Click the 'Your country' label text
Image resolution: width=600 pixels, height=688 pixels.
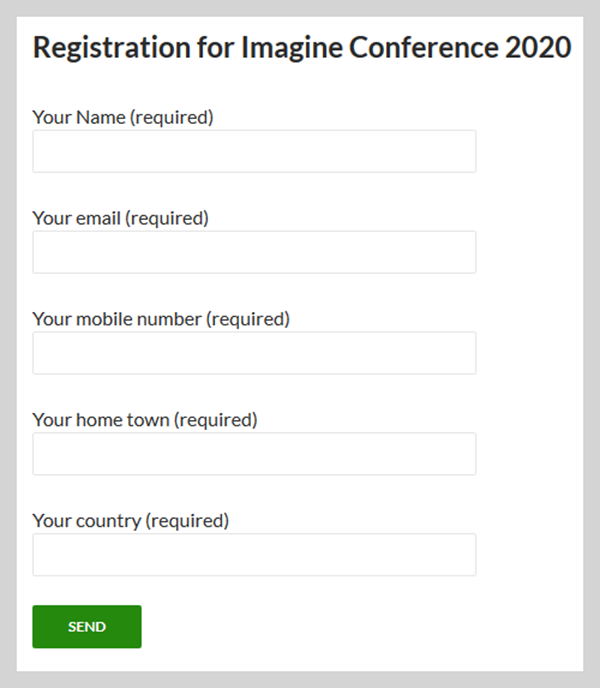click(87, 521)
